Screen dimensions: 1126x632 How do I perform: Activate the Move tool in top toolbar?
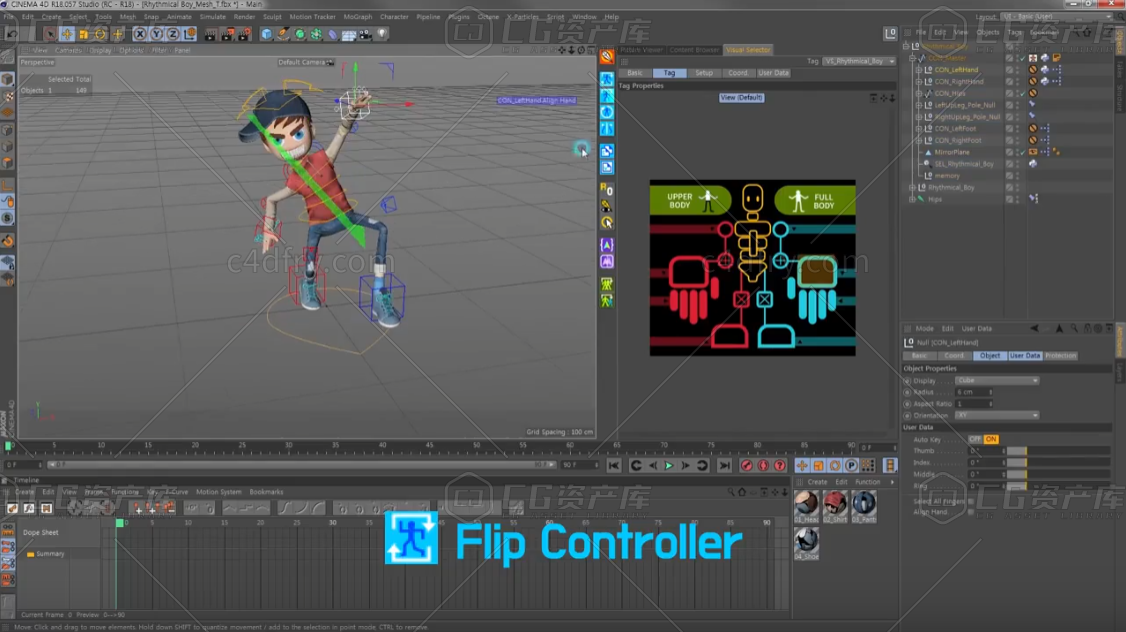pos(67,34)
